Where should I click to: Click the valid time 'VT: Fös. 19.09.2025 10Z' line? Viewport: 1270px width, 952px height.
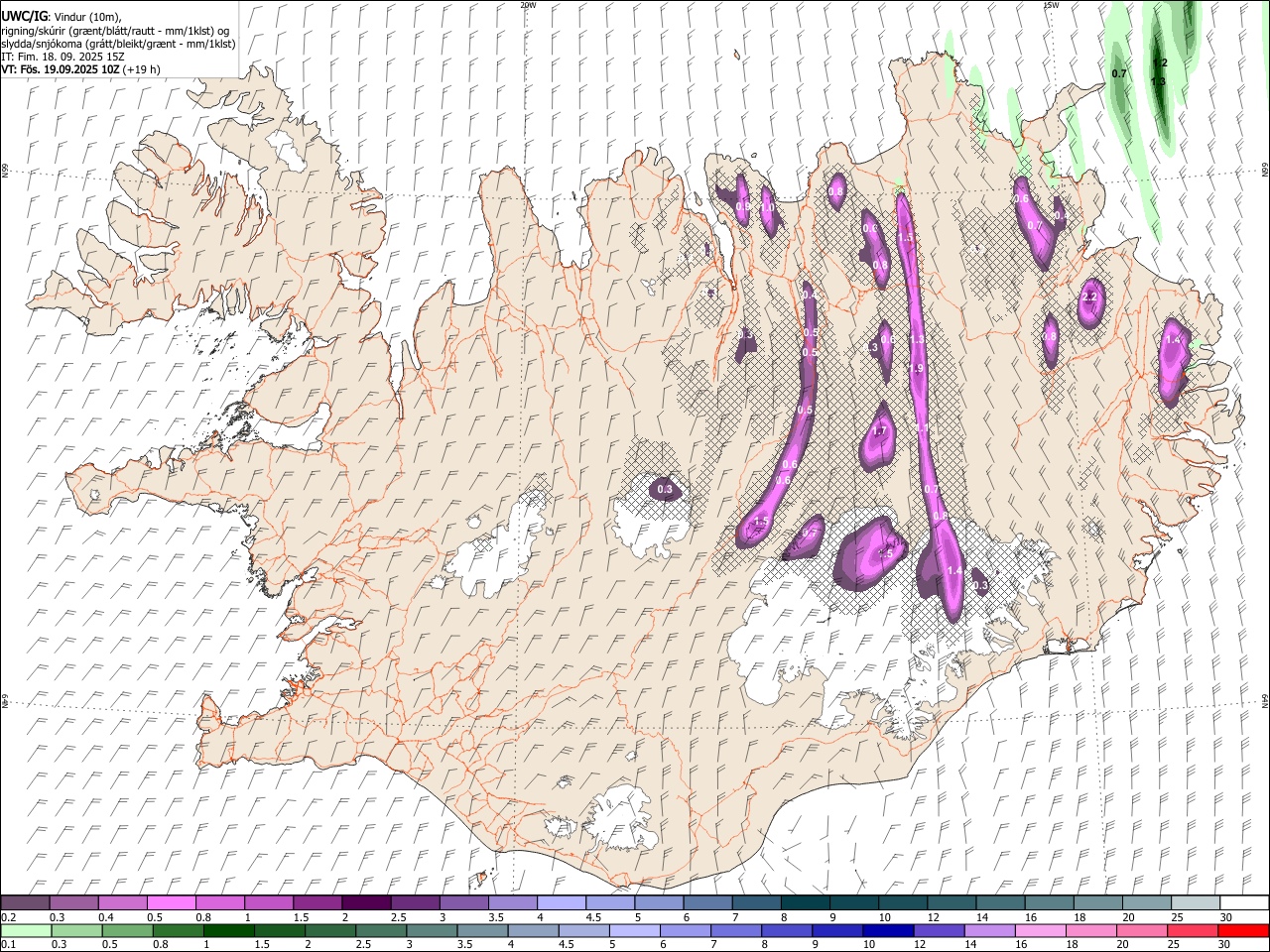point(80,69)
